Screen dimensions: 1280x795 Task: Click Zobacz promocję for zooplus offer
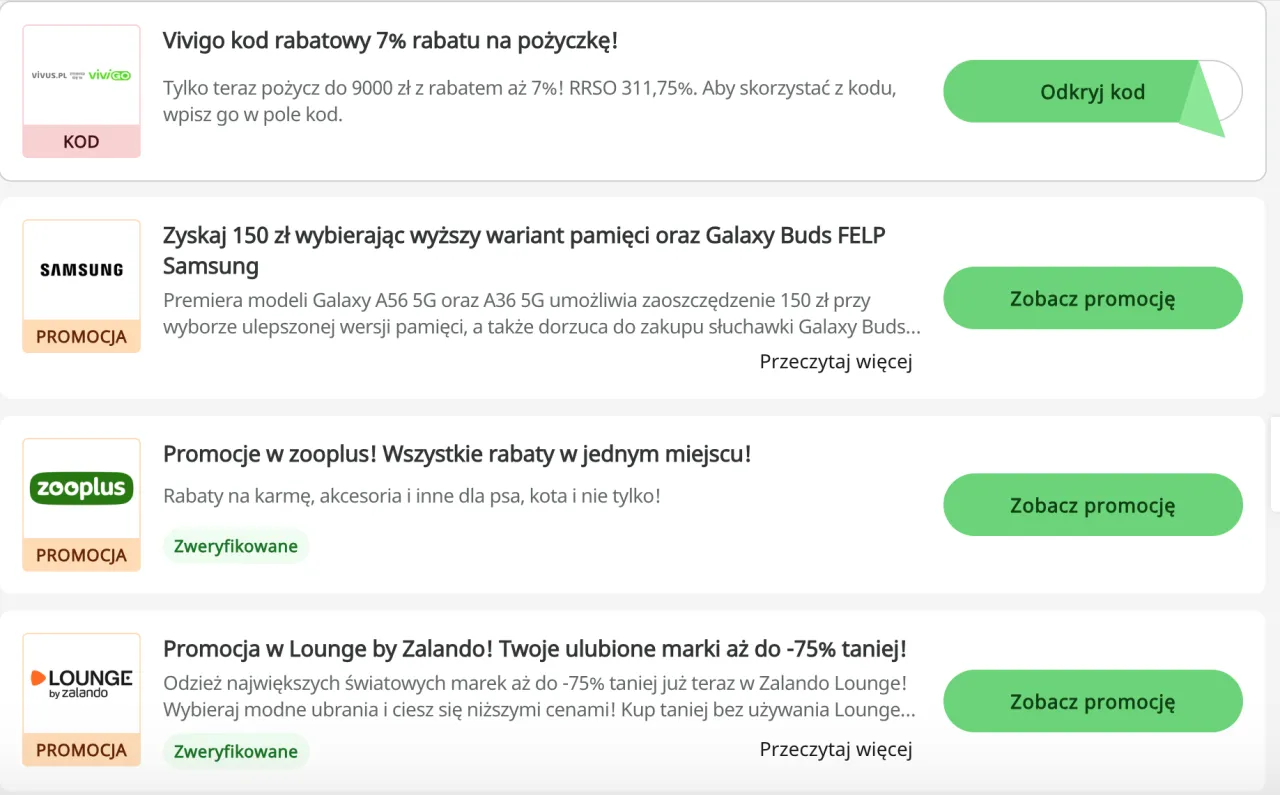pos(1092,505)
